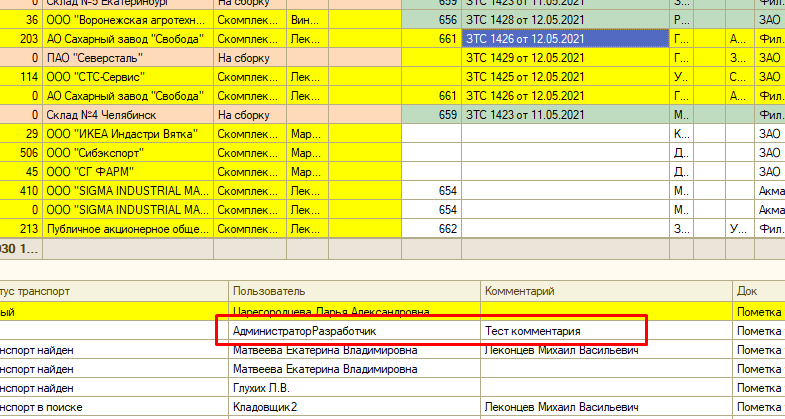Select the ПАО "Северсталь" row

[128, 58]
